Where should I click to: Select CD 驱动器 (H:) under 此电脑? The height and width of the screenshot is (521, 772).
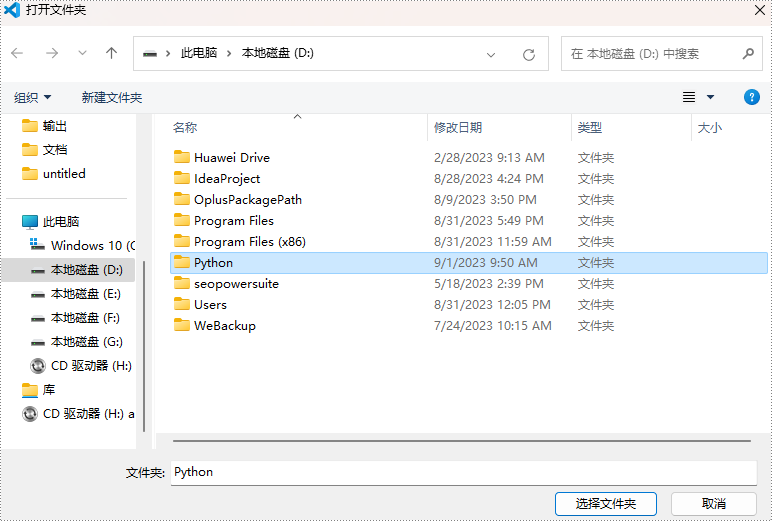point(91,366)
